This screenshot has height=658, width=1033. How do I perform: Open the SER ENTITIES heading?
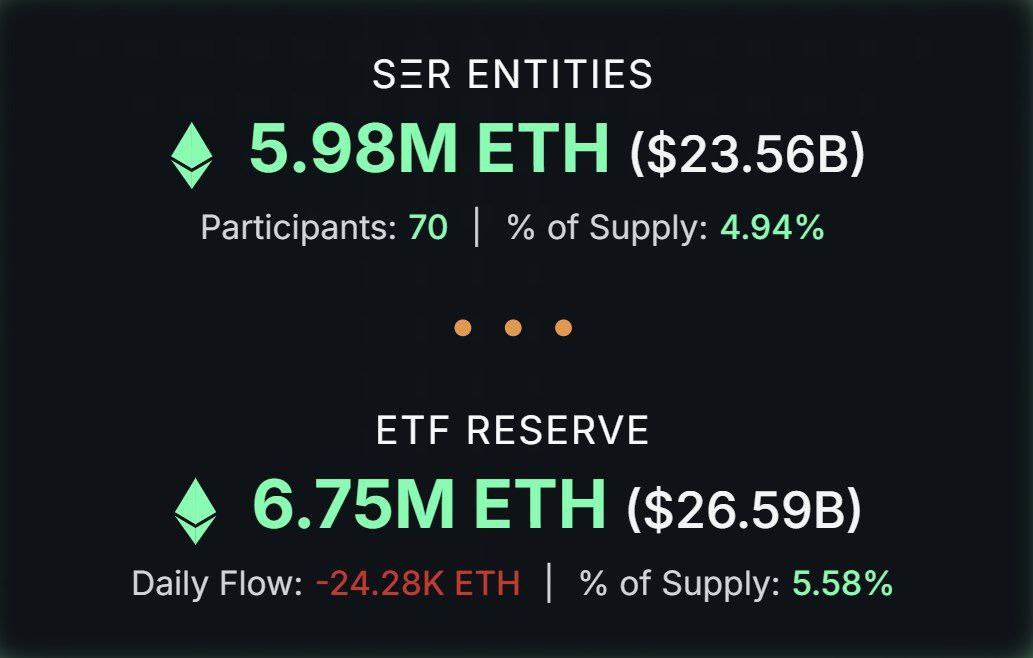click(x=512, y=75)
